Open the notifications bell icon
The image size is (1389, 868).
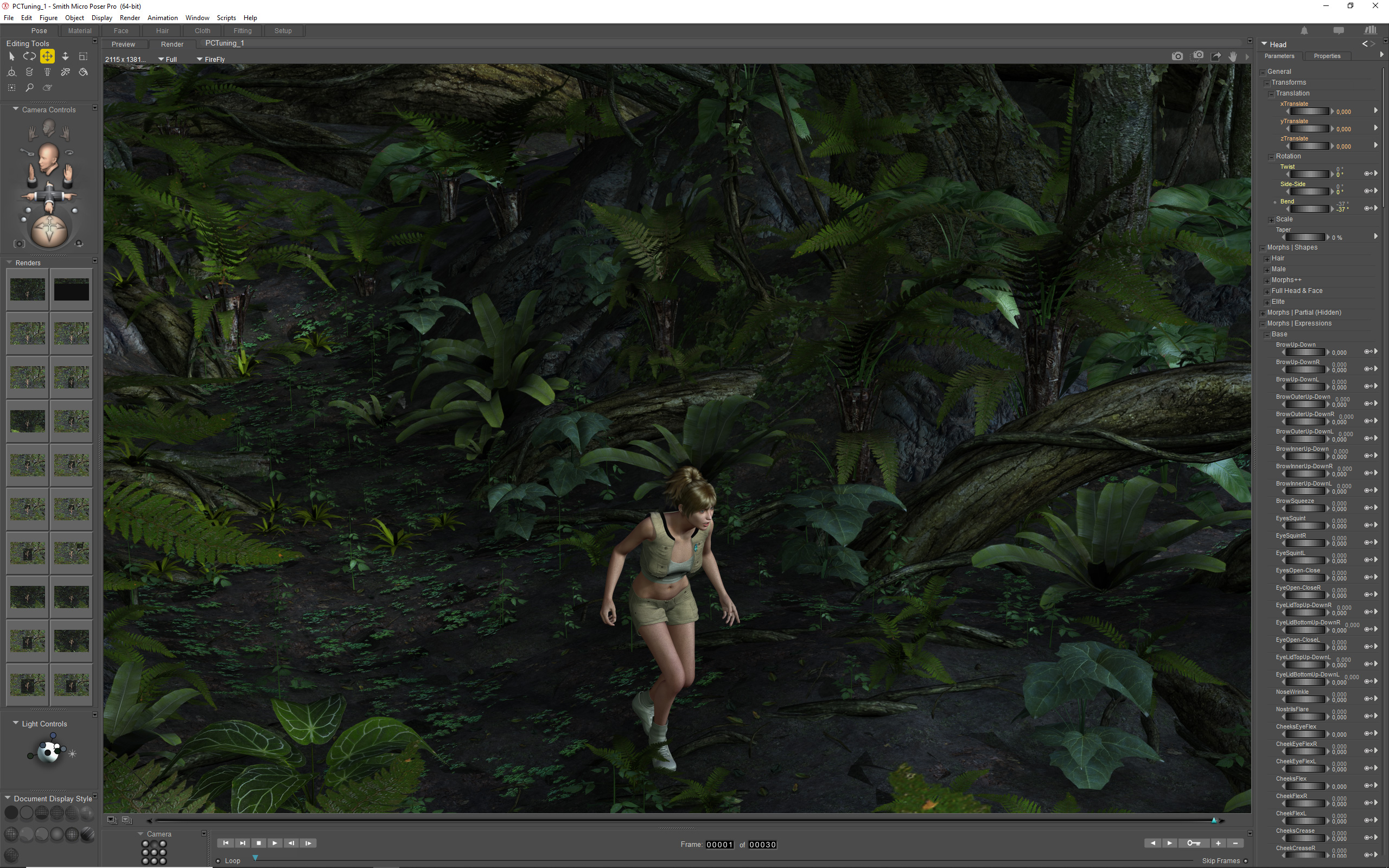(x=1304, y=30)
